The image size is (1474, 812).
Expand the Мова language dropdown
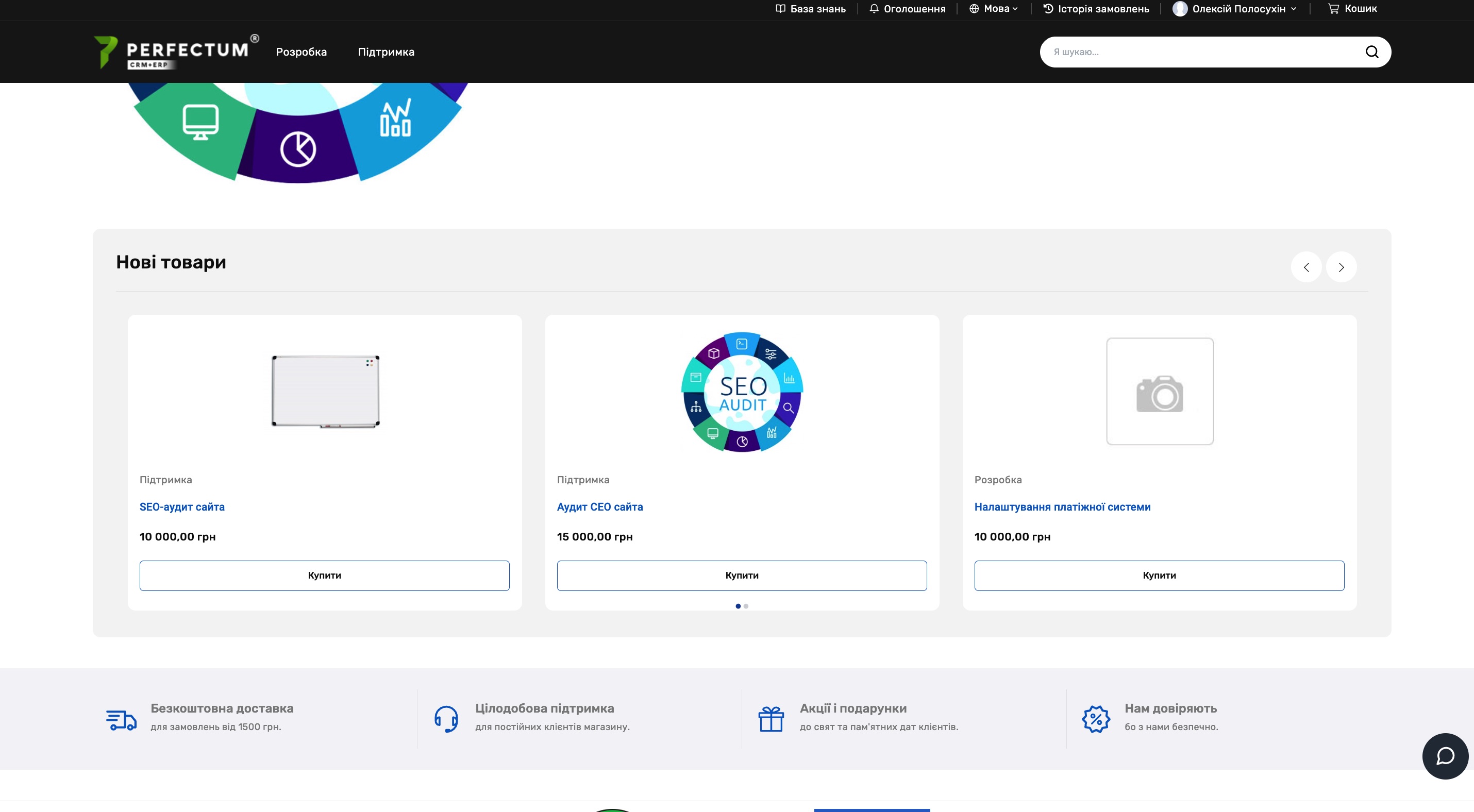point(994,9)
